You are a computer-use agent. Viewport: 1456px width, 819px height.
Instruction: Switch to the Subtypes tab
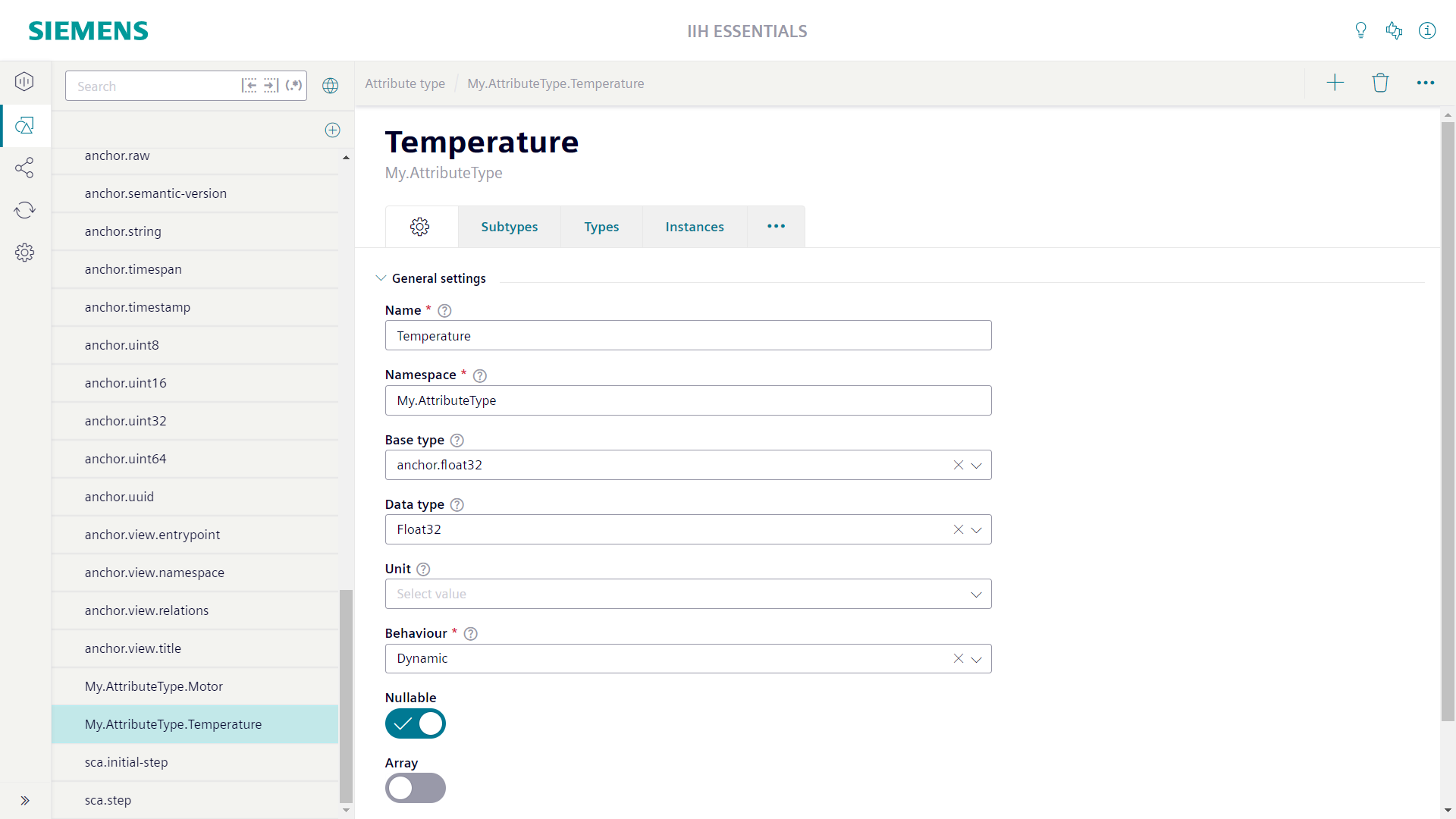509,227
